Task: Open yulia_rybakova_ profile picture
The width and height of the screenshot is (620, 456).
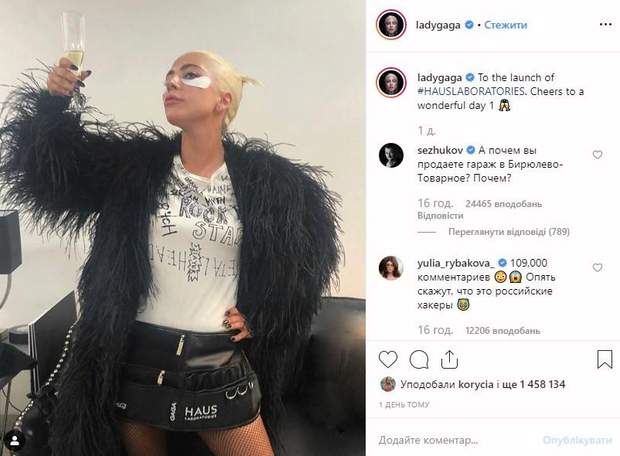Action: [391, 268]
